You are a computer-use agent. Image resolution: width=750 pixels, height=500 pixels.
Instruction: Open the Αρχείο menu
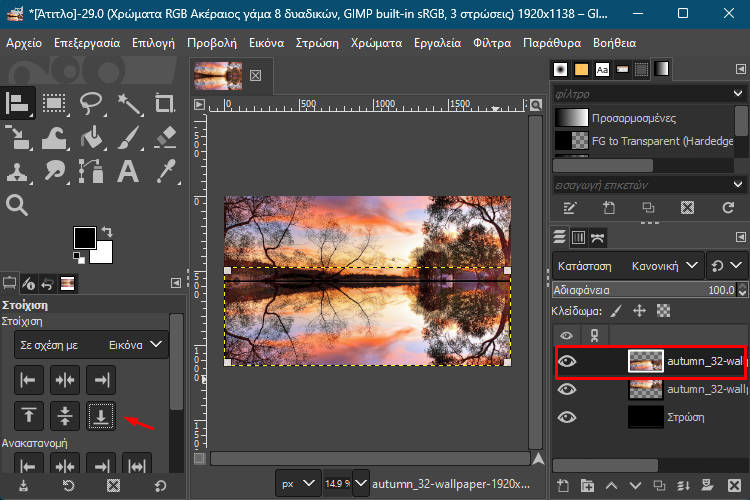pos(24,43)
